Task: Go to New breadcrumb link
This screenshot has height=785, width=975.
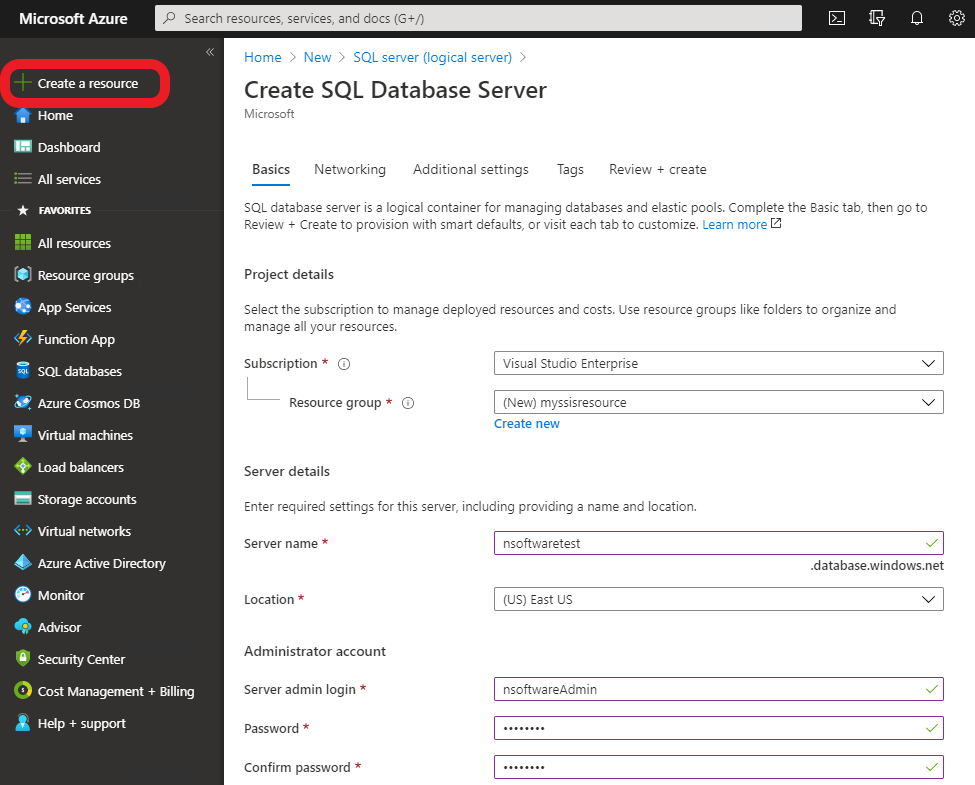Action: click(317, 57)
